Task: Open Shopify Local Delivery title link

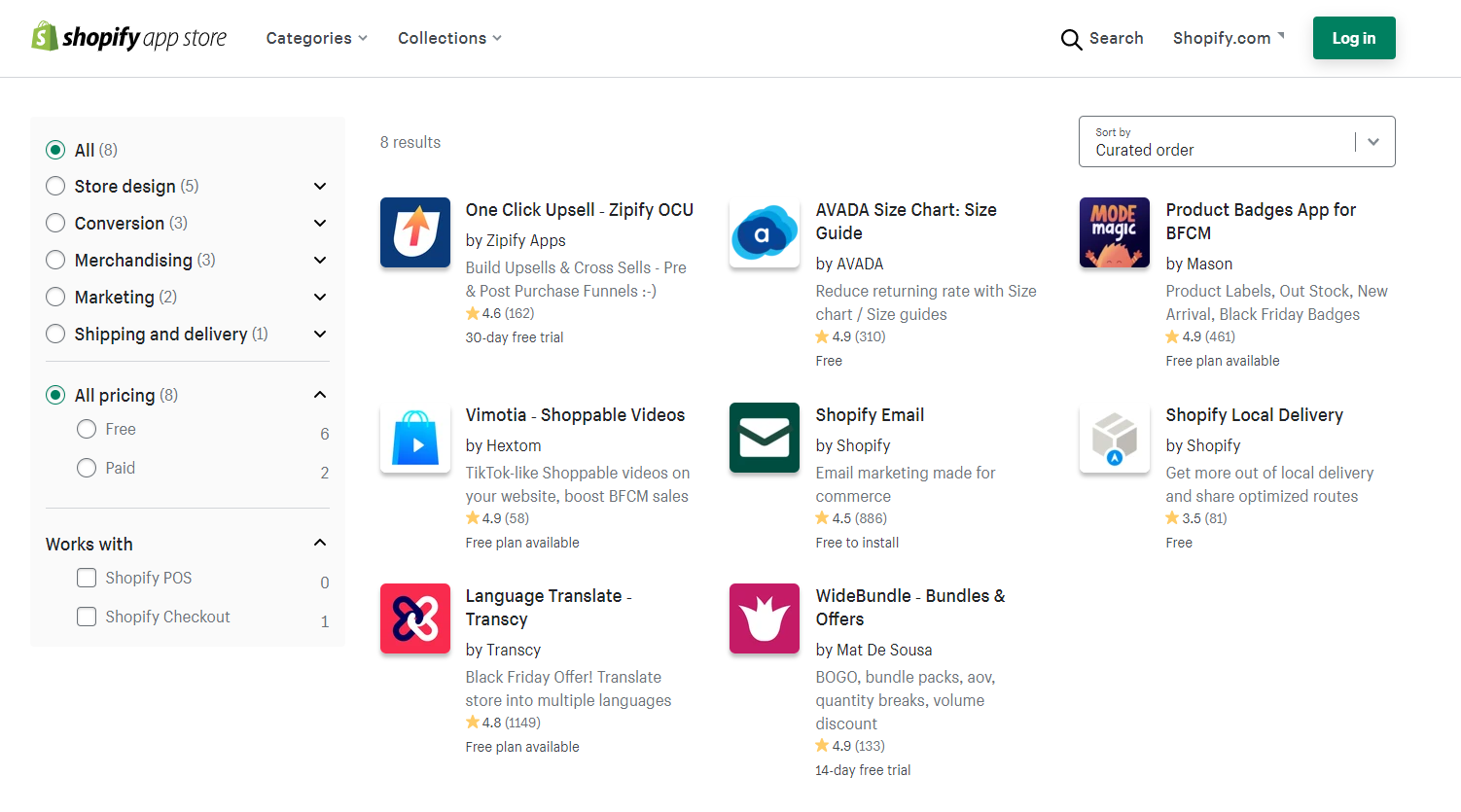Action: coord(1254,415)
